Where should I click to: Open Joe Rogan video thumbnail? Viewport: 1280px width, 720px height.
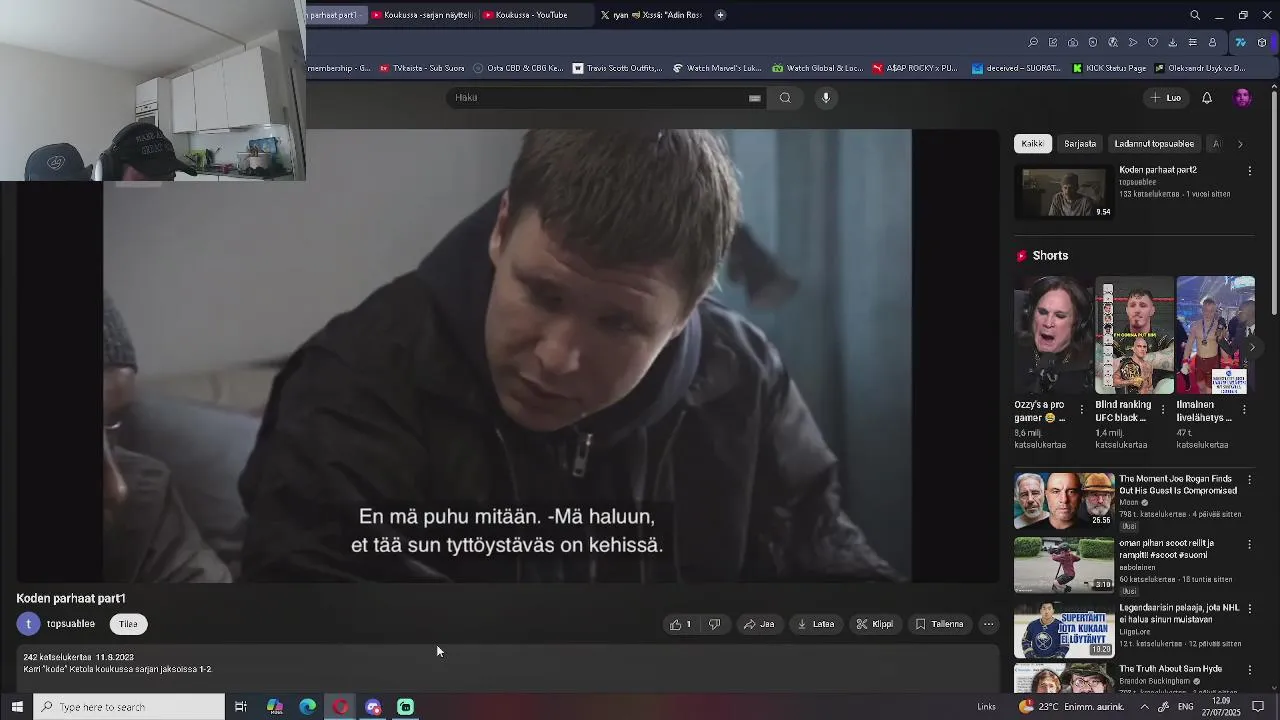tap(1064, 500)
